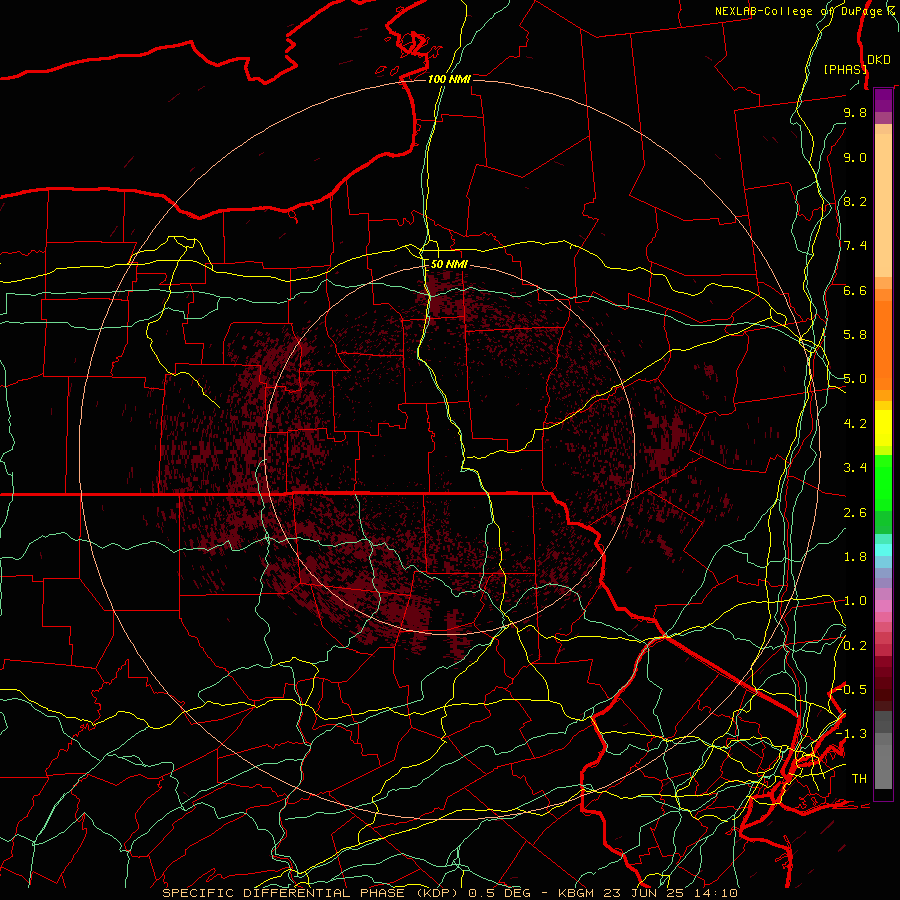Pick the cyan segment of the color scale

point(883,550)
